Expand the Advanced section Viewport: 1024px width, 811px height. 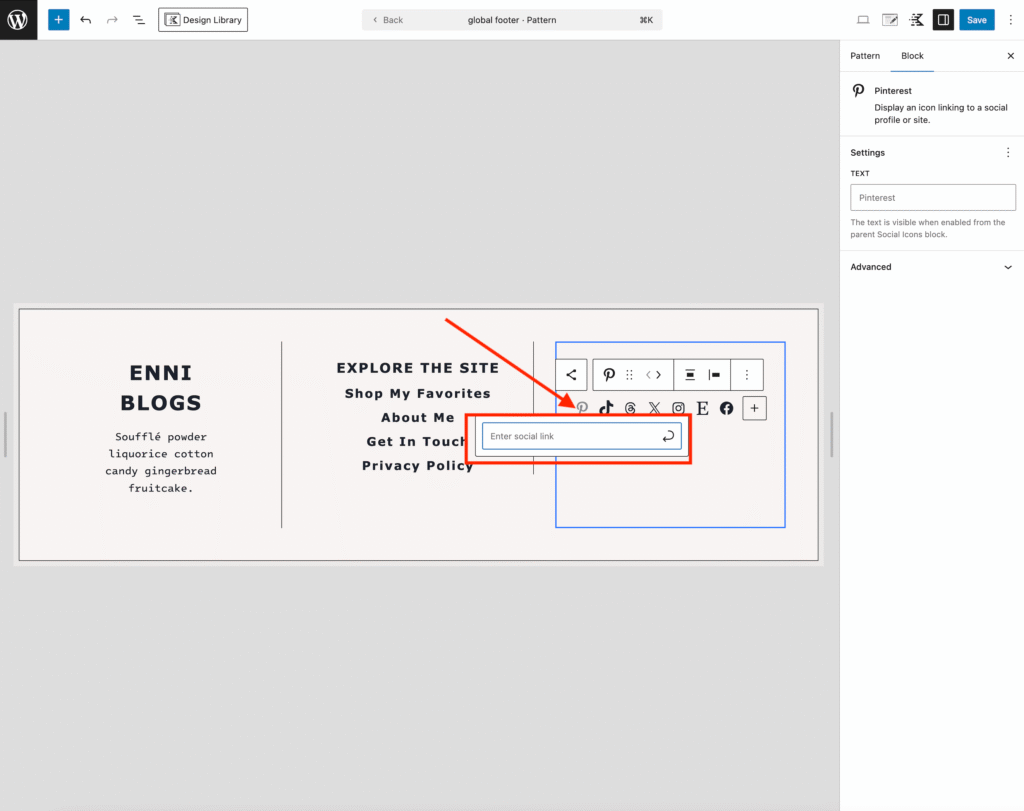pos(932,267)
